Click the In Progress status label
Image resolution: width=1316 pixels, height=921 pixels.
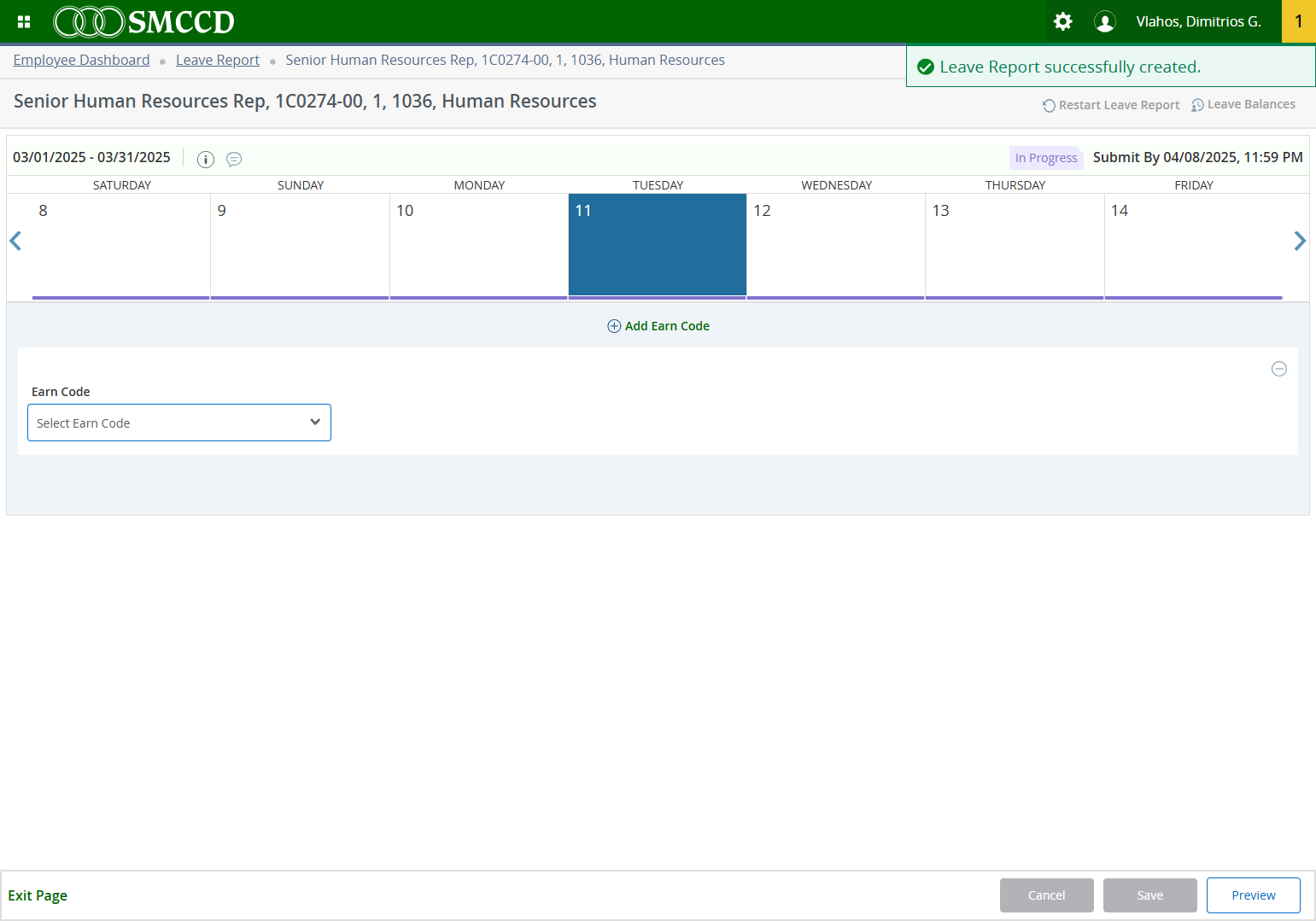(x=1046, y=158)
